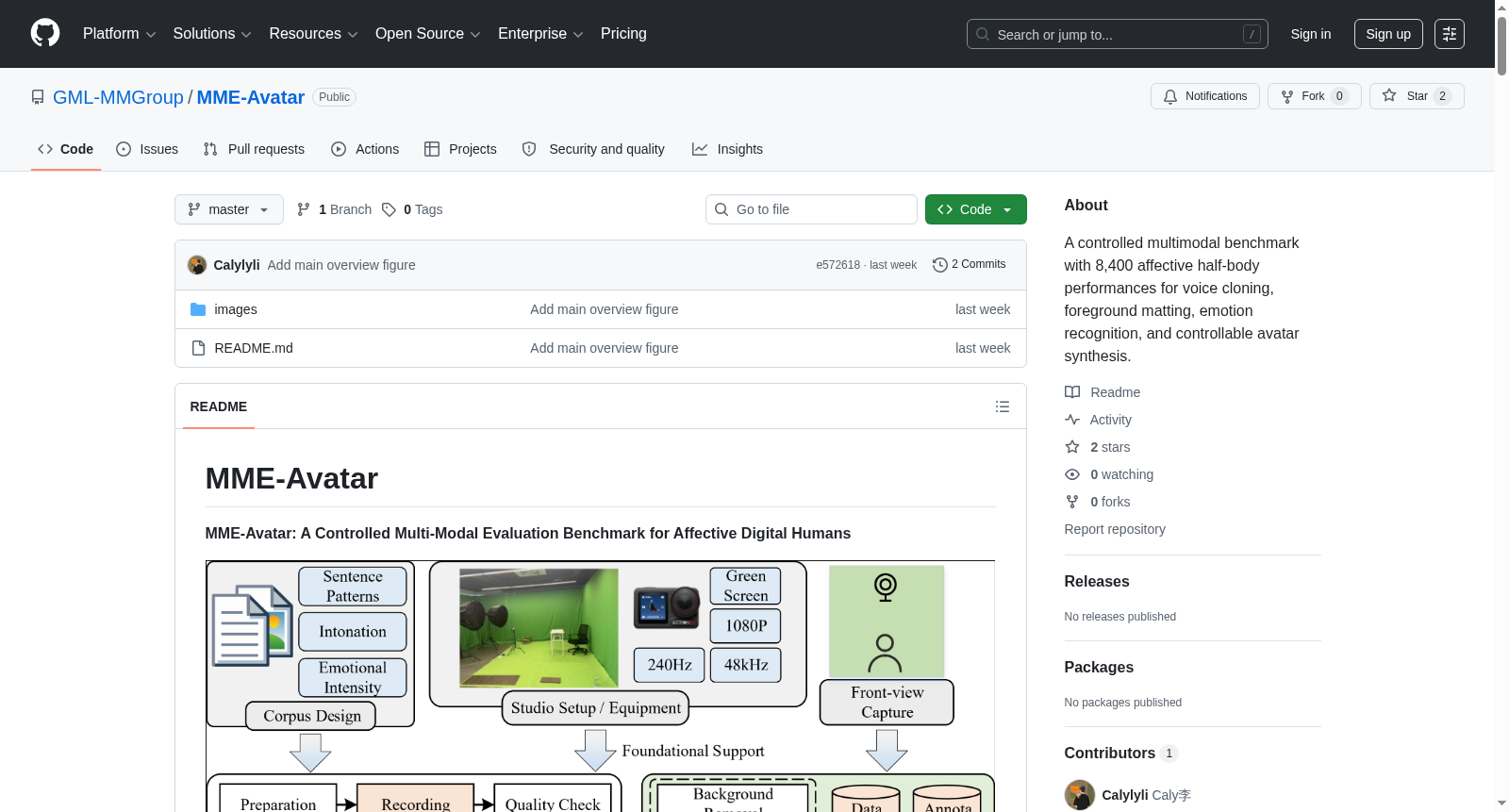The height and width of the screenshot is (812, 1509).
Task: Click the star icon in the Star button
Action: 1389,95
